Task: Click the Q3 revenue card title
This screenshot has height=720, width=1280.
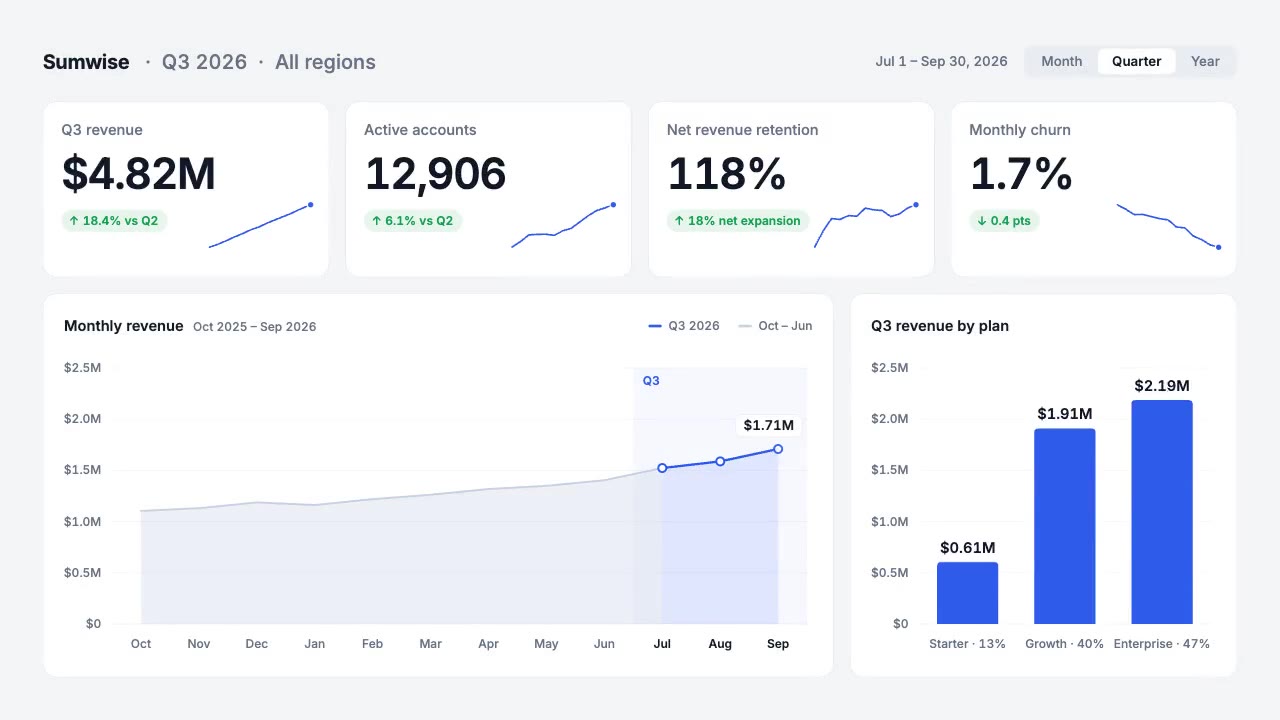Action: tap(102, 130)
